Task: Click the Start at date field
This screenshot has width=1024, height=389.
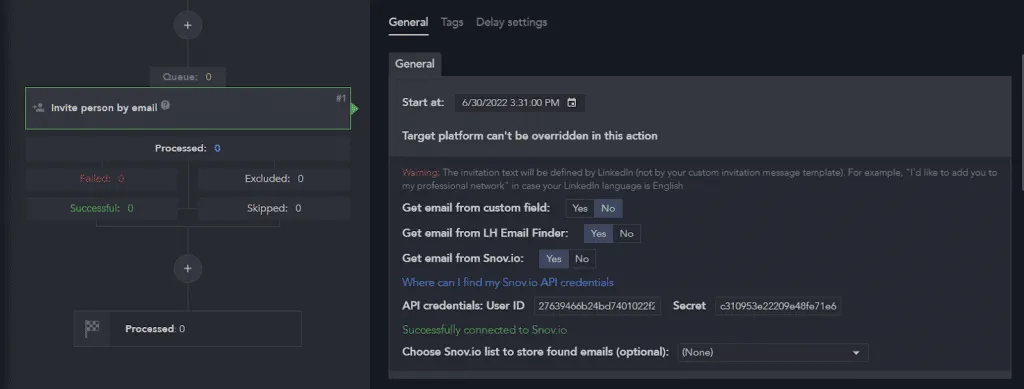Action: pos(520,102)
